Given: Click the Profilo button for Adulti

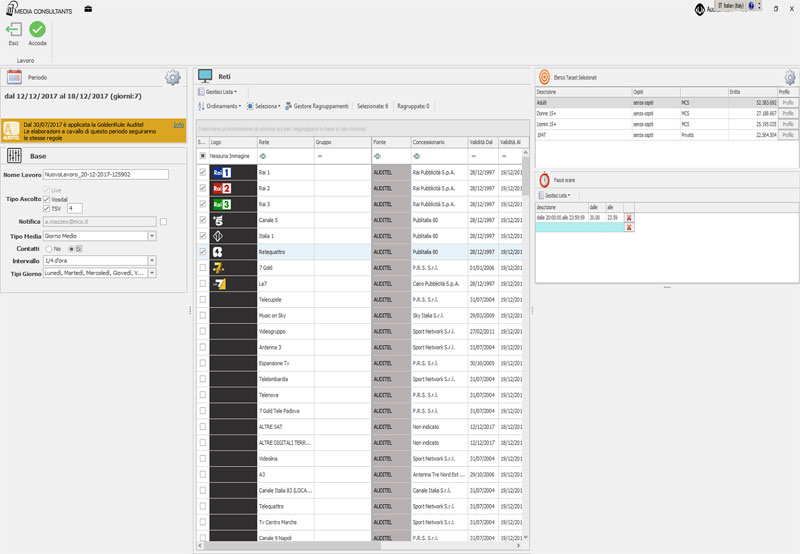Looking at the screenshot, I should (787, 102).
